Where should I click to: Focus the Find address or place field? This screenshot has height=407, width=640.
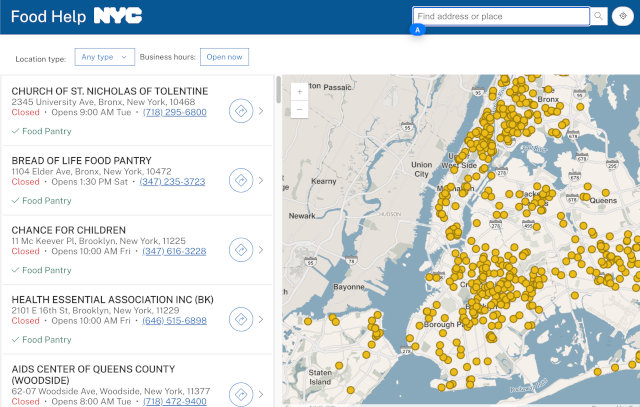click(x=501, y=16)
